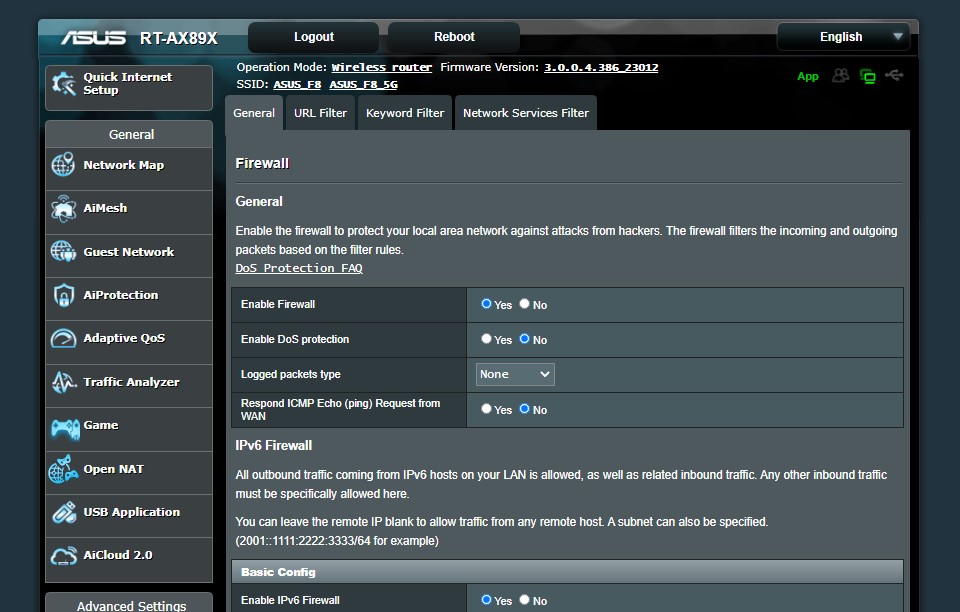Click the green network clients status icon
This screenshot has height=612, width=960.
(868, 76)
